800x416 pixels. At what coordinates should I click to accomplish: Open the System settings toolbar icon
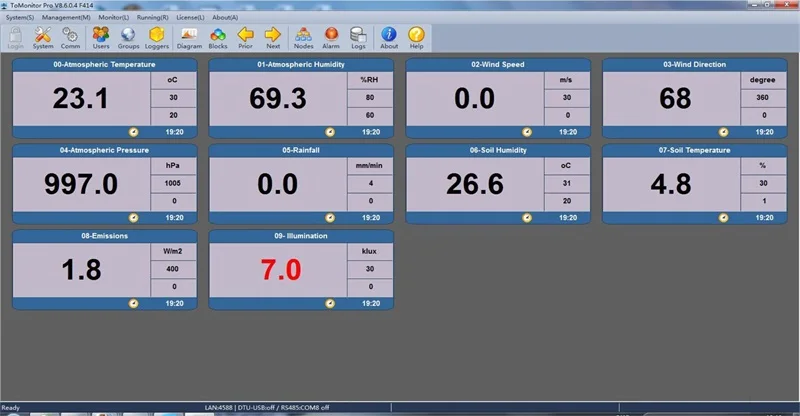pos(43,36)
